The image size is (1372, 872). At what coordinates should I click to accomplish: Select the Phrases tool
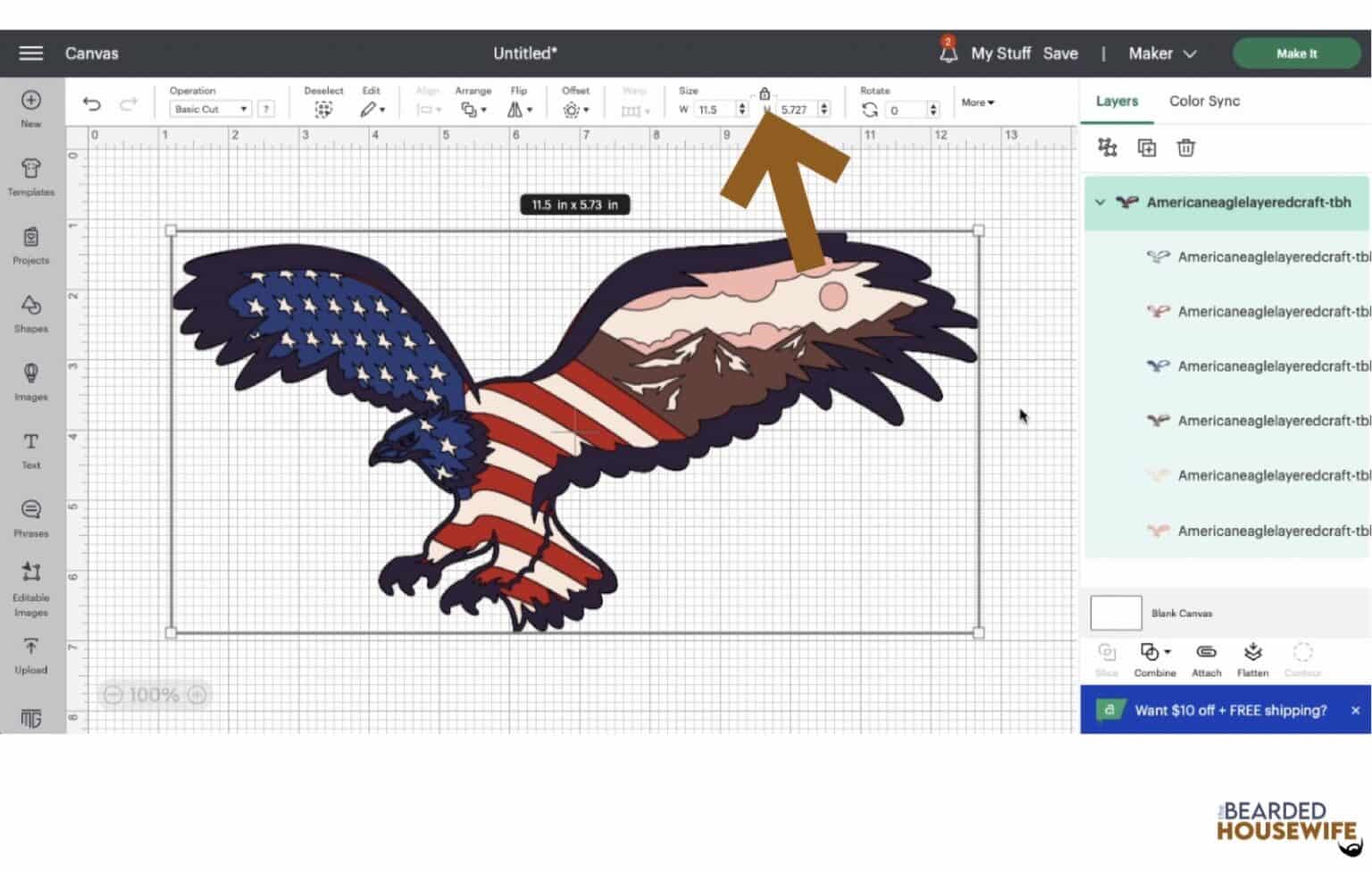(x=31, y=518)
